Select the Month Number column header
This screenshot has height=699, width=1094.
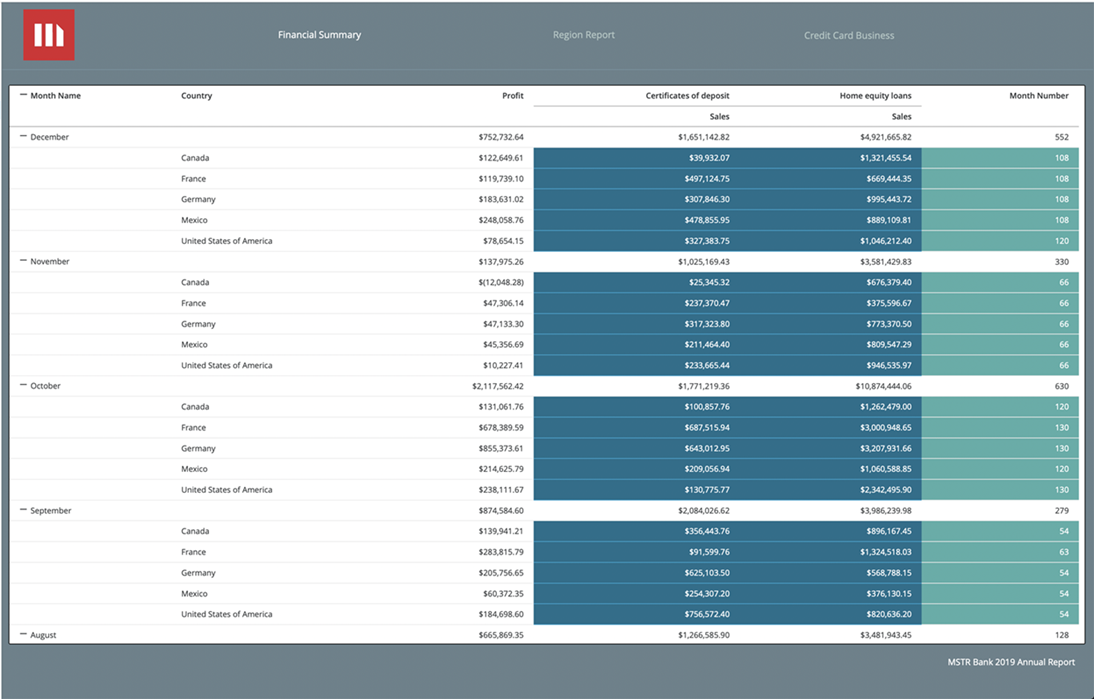[x=1039, y=95]
